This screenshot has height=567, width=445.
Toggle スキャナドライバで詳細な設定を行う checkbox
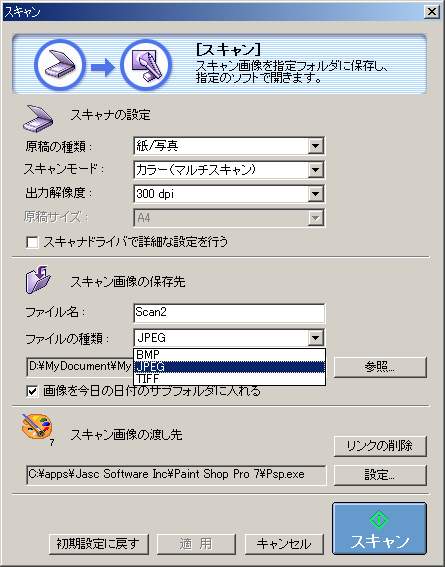pyautogui.click(x=32, y=242)
